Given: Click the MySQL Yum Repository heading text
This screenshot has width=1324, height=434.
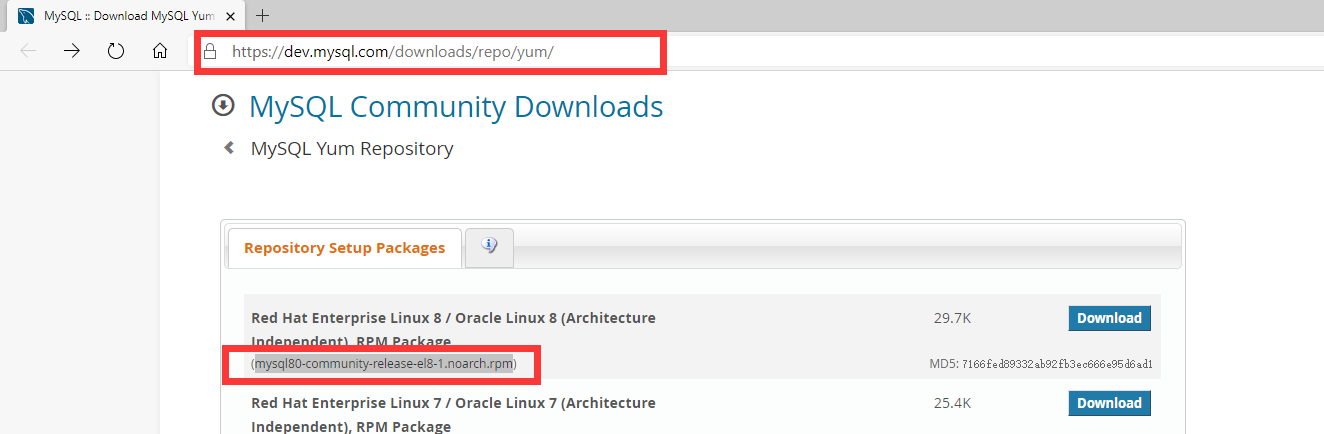Looking at the screenshot, I should [x=352, y=149].
